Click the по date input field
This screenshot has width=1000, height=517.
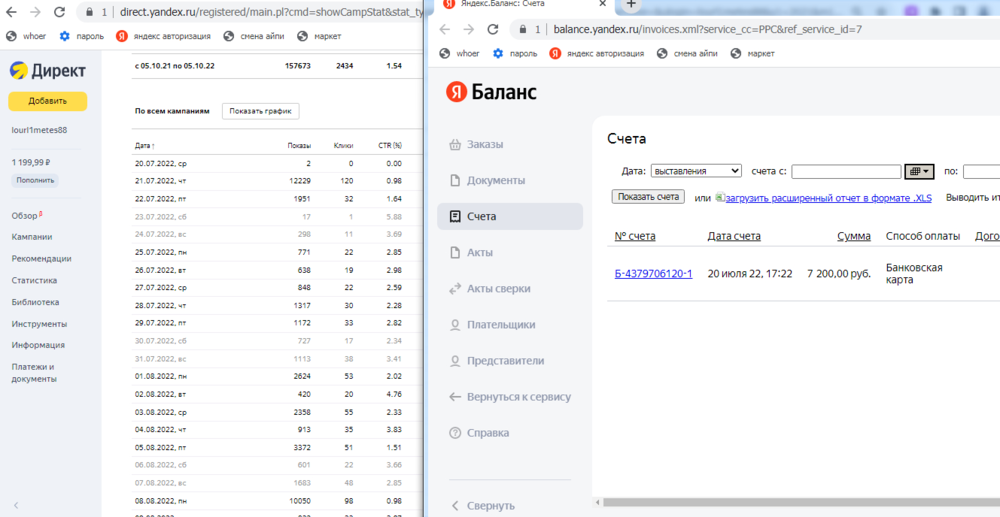pyautogui.click(x=982, y=171)
